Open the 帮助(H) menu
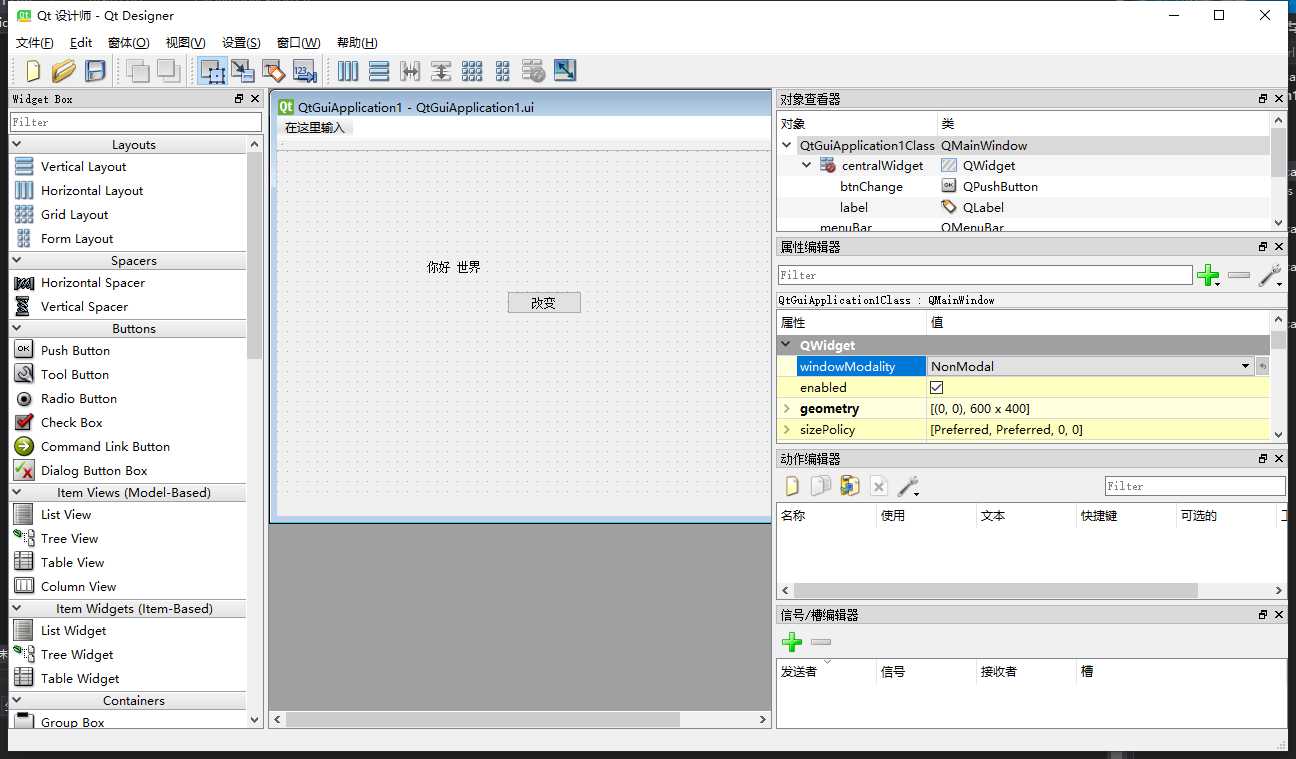Screen dimensions: 1296x759 click(357, 42)
